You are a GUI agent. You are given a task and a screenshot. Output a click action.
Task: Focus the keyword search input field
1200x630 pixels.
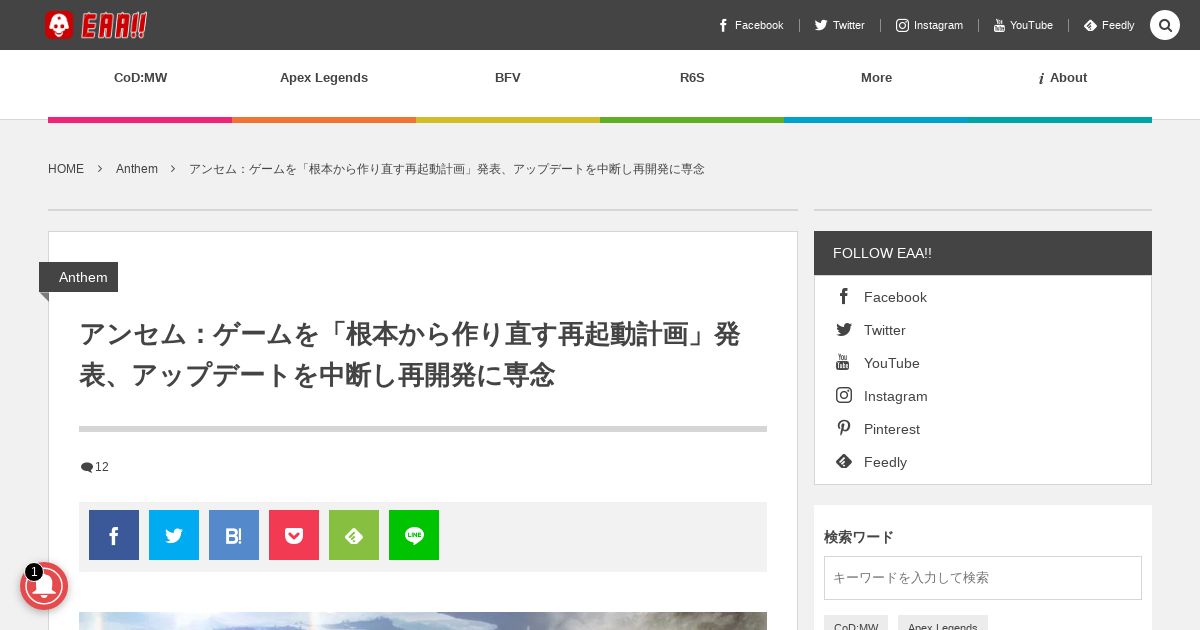pos(983,578)
